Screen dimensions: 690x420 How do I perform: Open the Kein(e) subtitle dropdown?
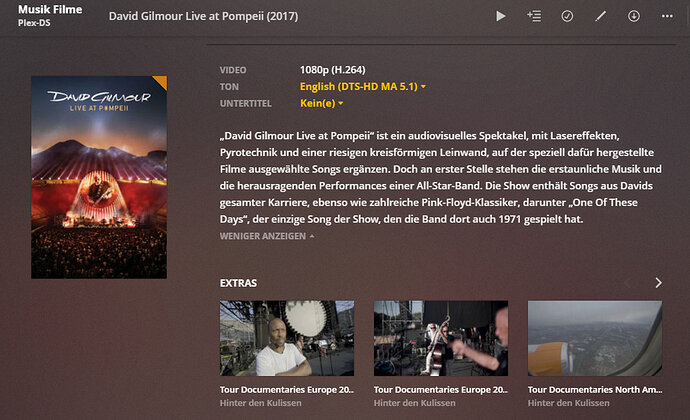pyautogui.click(x=321, y=103)
